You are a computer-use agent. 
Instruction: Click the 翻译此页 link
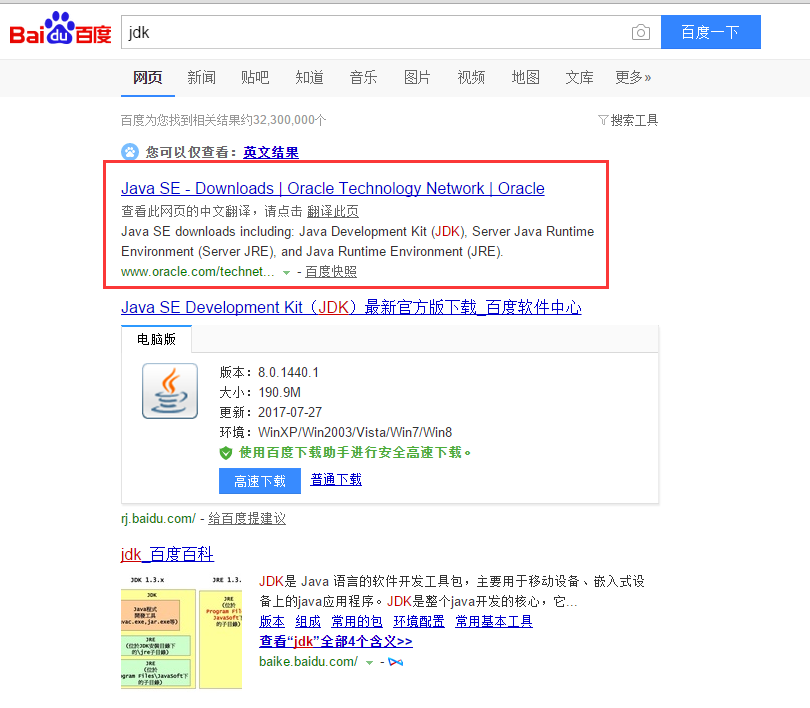(x=333, y=211)
